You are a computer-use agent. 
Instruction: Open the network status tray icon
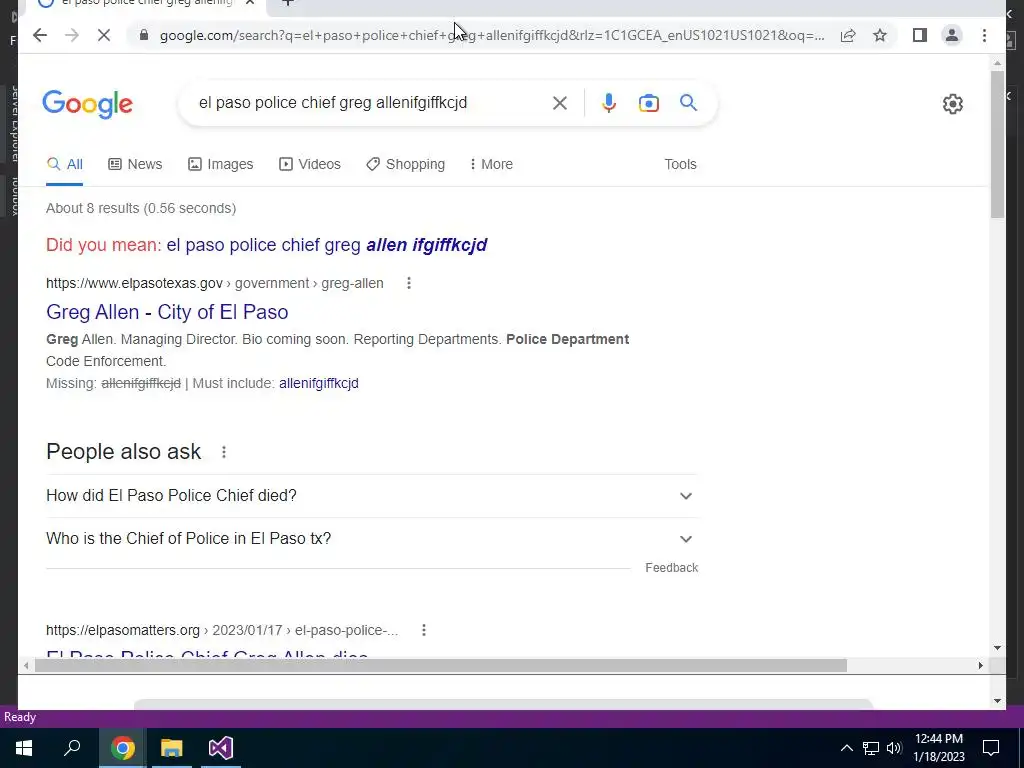coord(871,748)
